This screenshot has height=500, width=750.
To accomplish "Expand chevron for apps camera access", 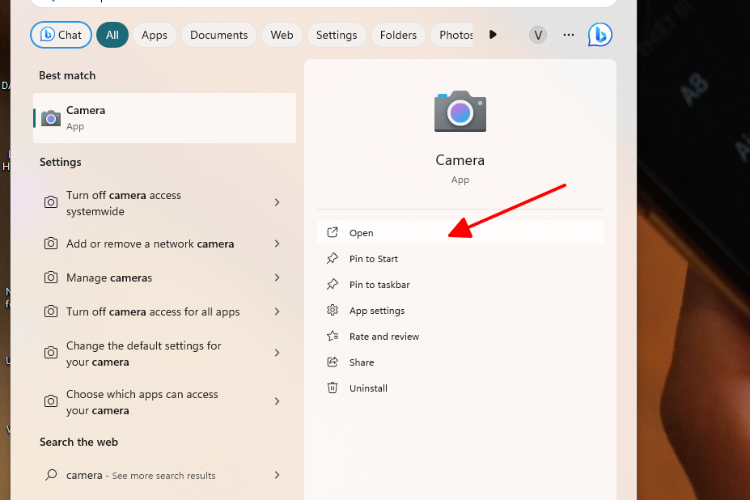I will click(x=277, y=401).
